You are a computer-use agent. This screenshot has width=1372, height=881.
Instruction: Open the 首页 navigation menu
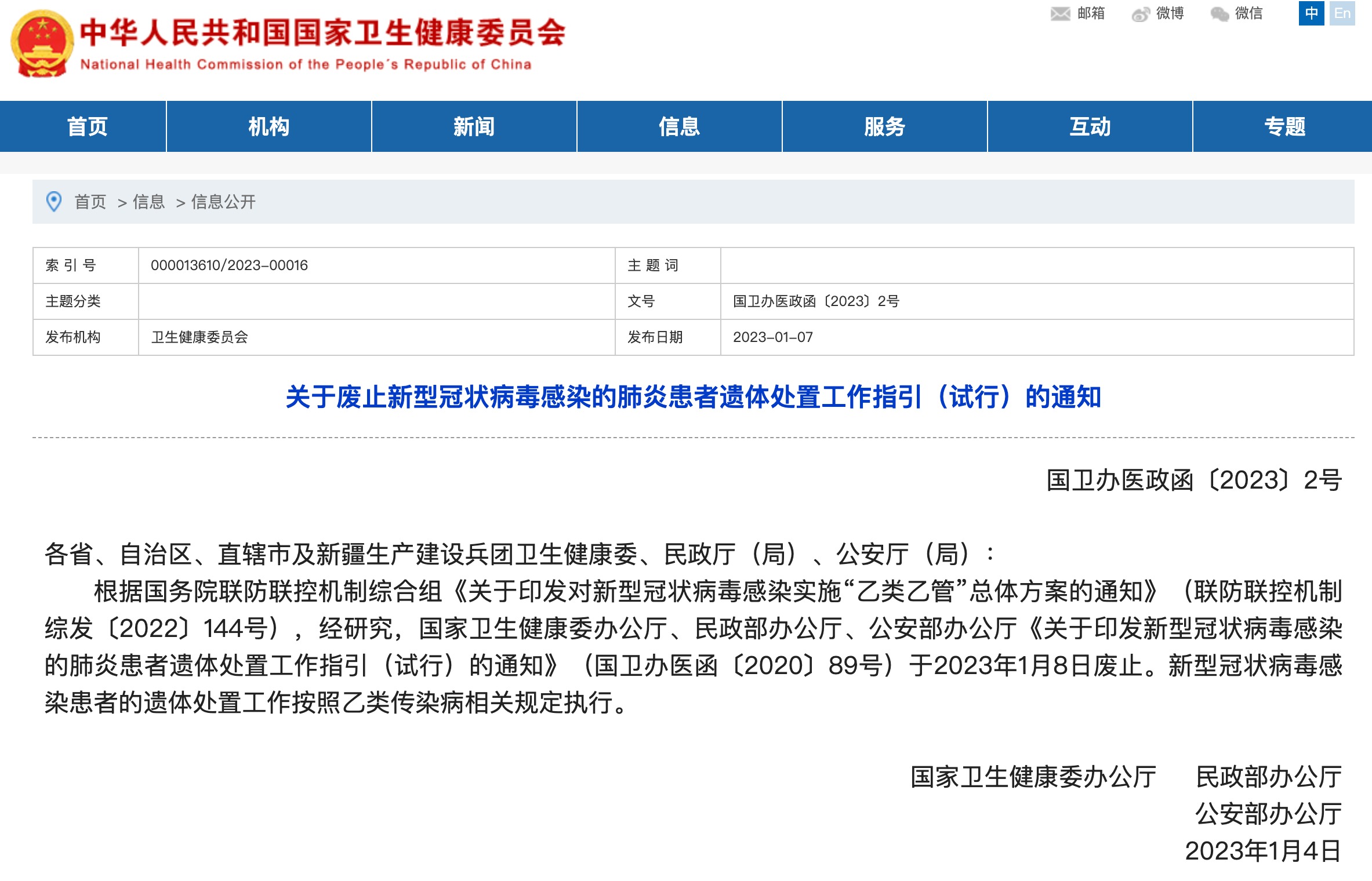coord(87,126)
